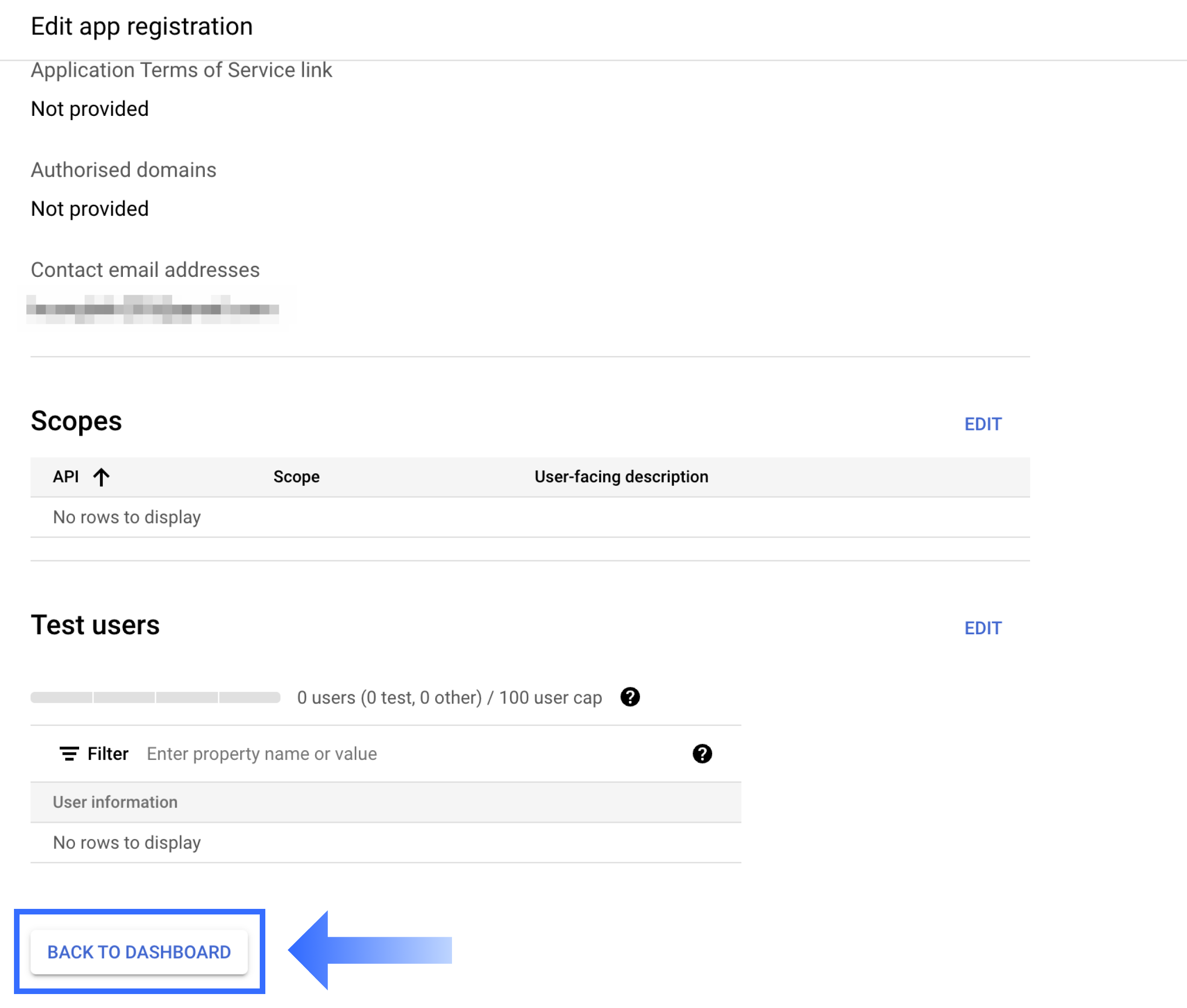Click the Test users heading
The width and height of the screenshot is (1187, 1008).
coord(95,625)
